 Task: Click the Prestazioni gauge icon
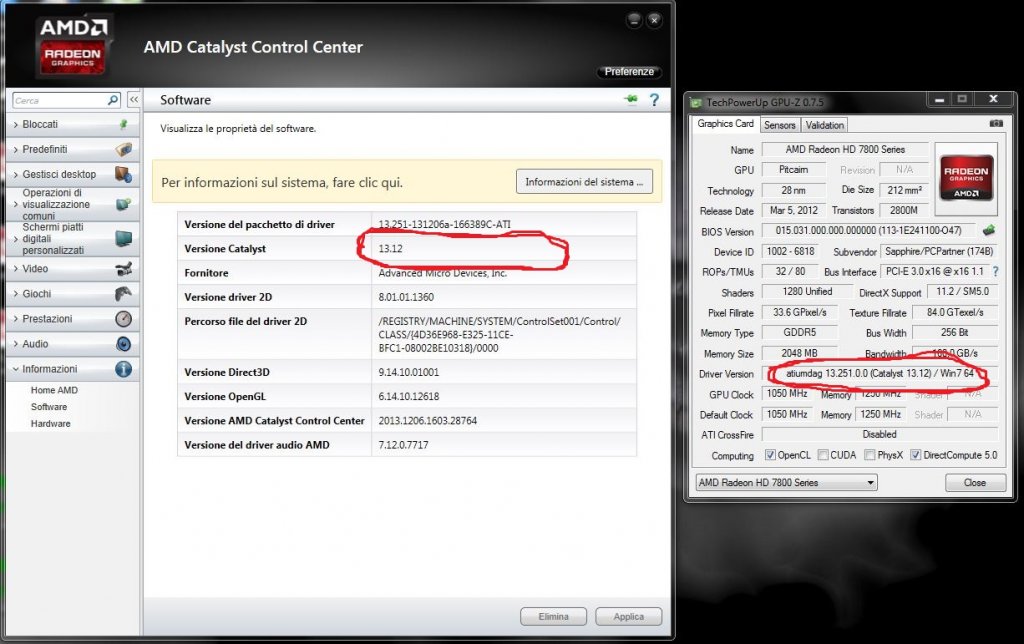click(123, 319)
